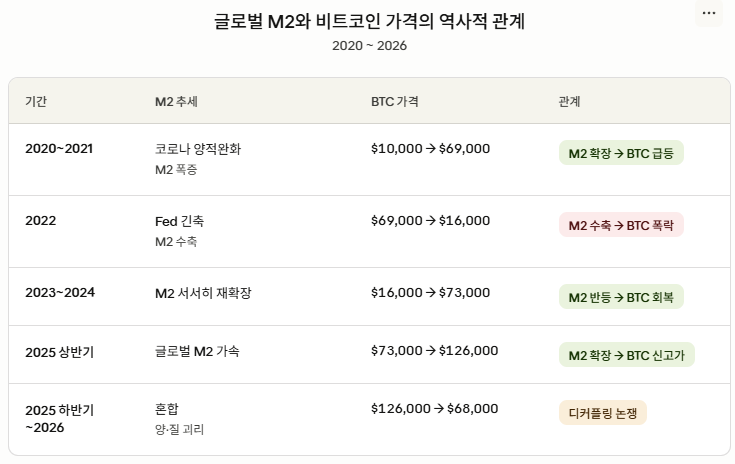Click the 2022 period cell
The image size is (735, 464).
(x=41, y=220)
